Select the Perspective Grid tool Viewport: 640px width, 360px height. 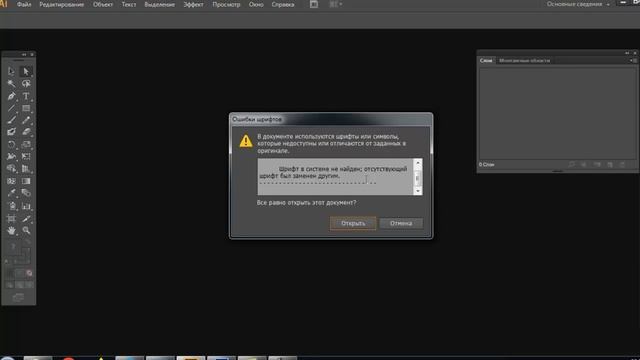point(26,169)
